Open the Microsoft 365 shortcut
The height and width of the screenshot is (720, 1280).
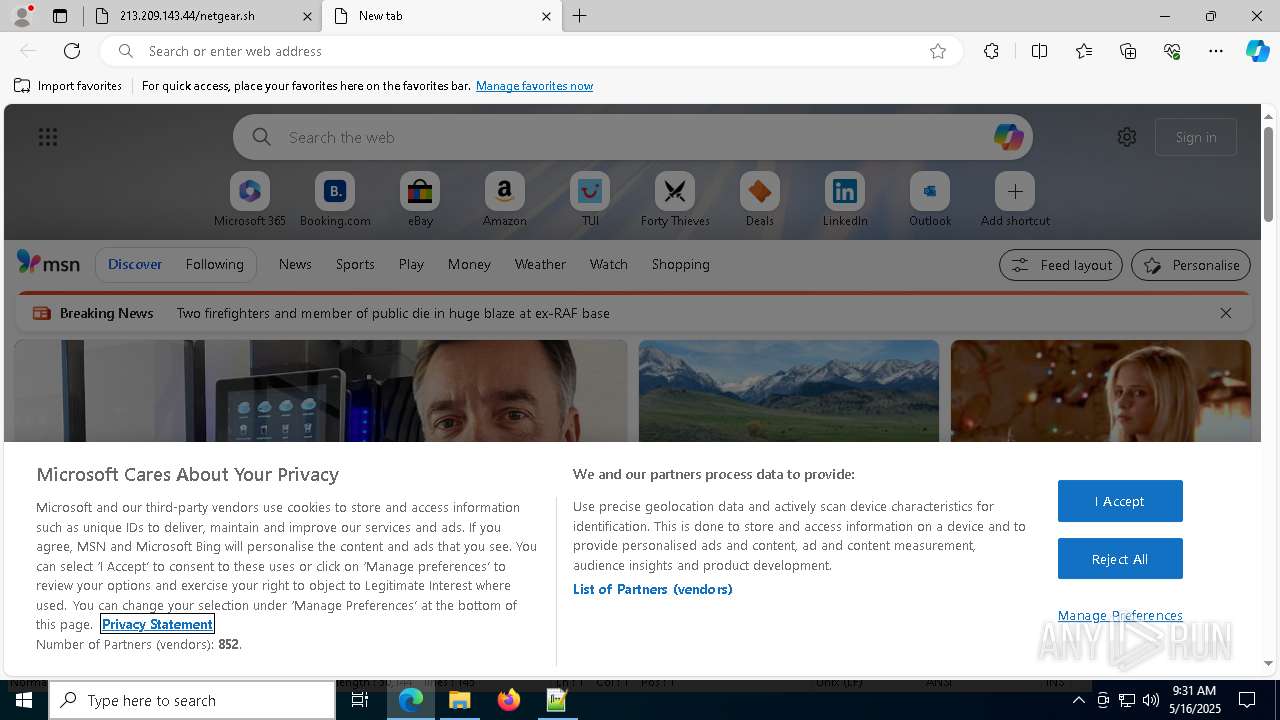coord(250,199)
